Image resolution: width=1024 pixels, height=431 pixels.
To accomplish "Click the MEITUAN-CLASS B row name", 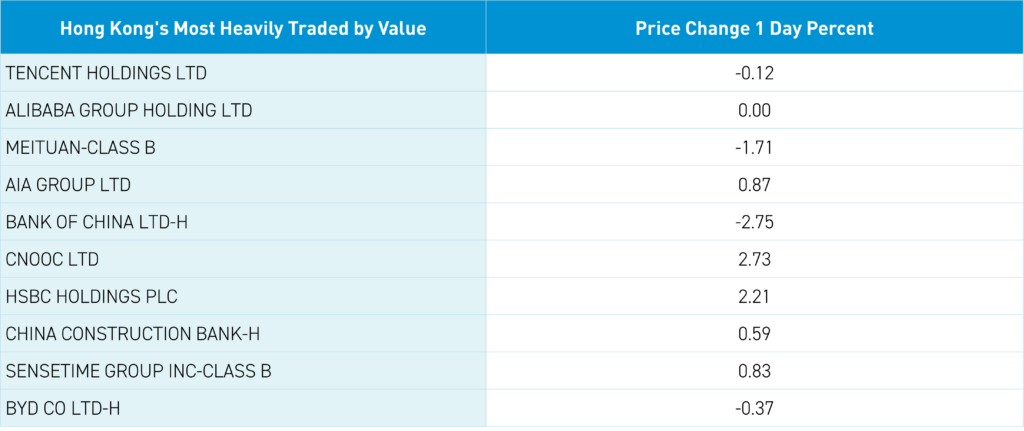I will tap(80, 147).
